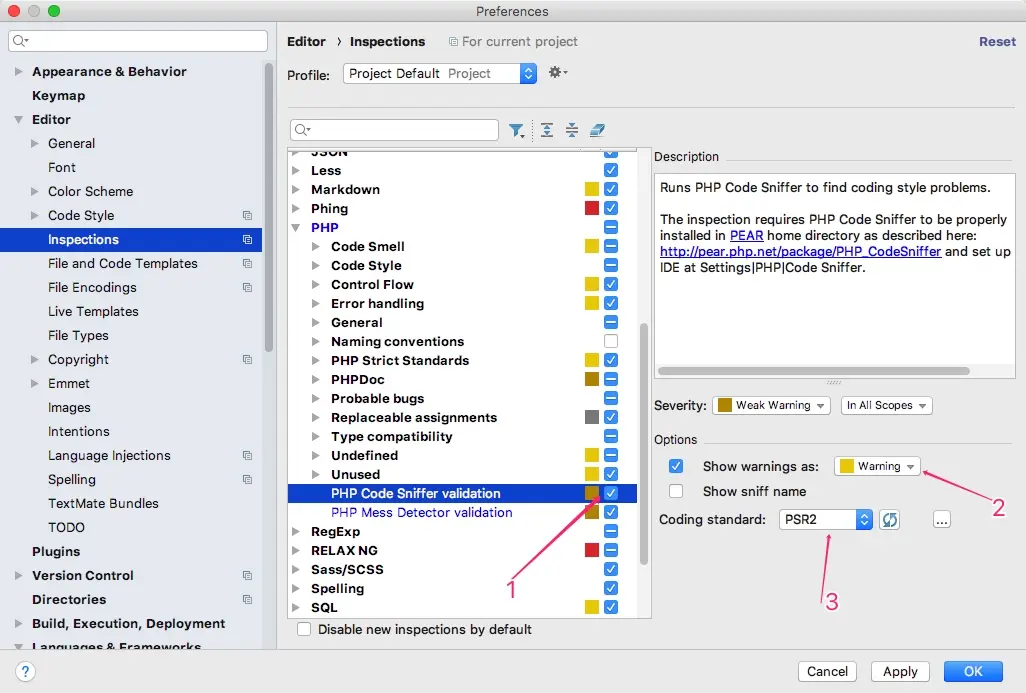1026x693 pixels.
Task: Collapse the PHP inspections group
Action: [296, 227]
